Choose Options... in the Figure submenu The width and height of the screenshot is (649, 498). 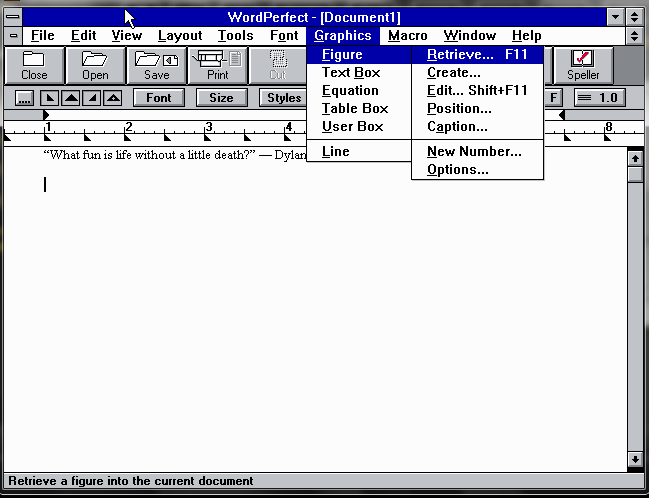477,170
